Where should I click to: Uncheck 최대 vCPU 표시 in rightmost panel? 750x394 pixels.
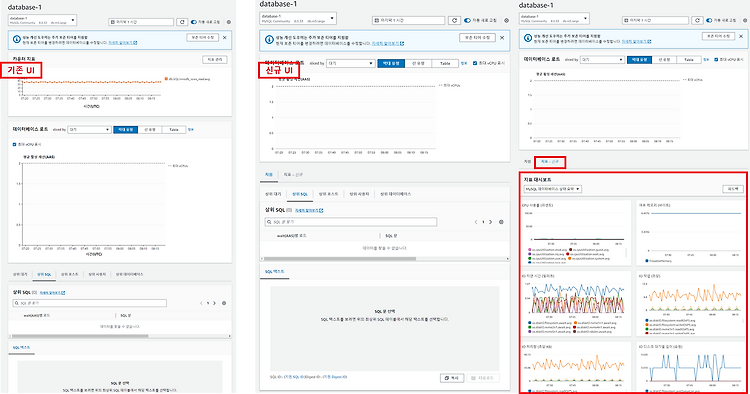[716, 60]
